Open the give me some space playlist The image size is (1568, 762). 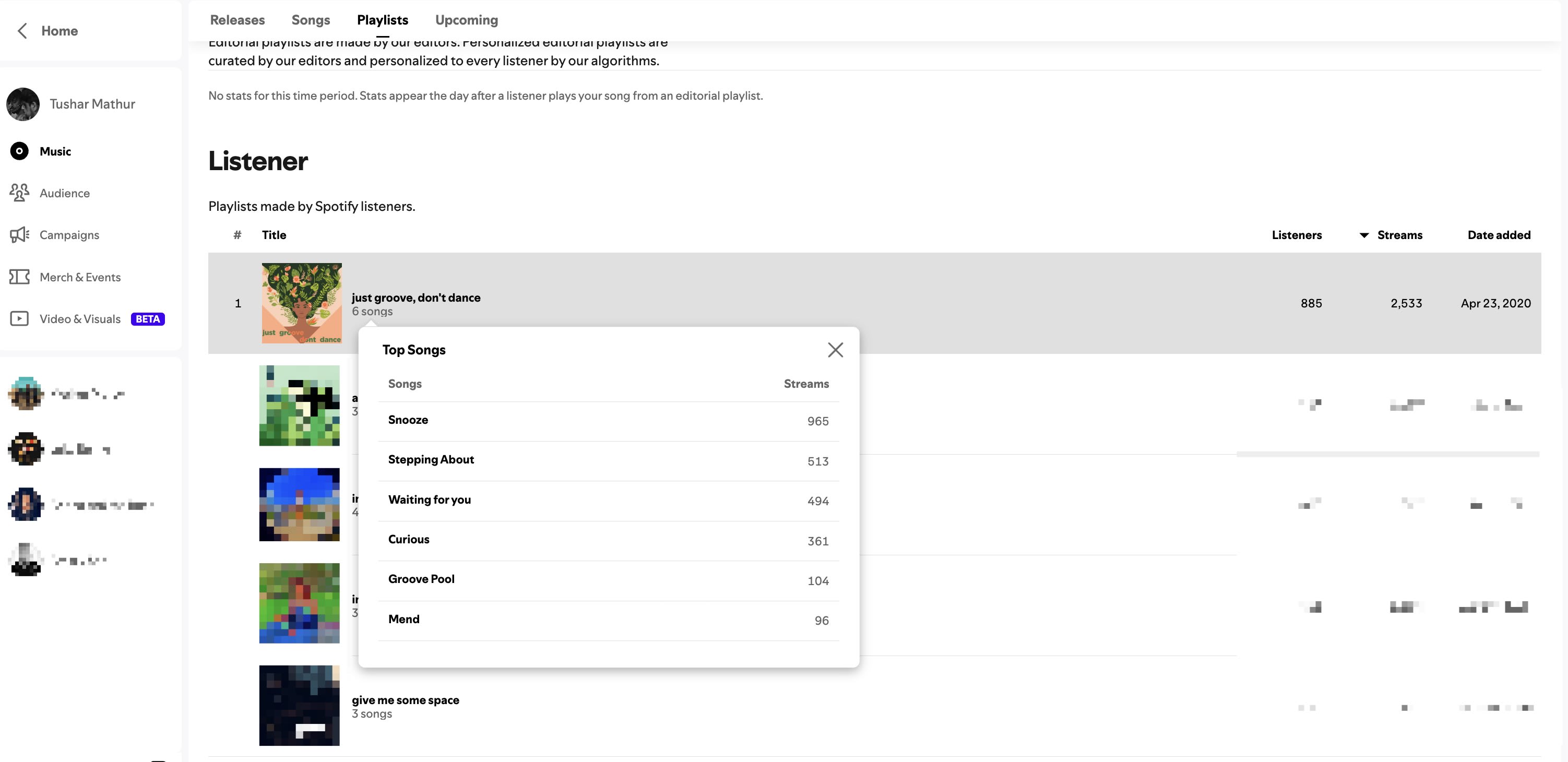[x=406, y=700]
